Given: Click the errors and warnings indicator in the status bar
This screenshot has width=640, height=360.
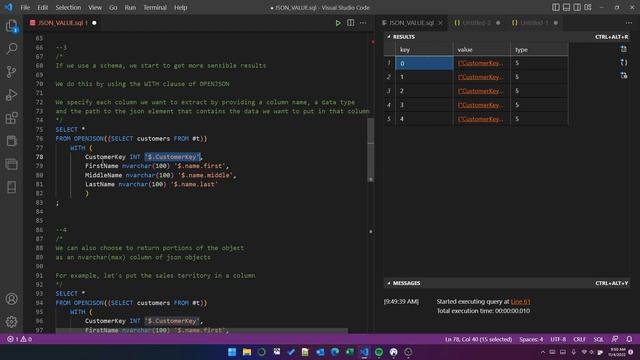Looking at the screenshot, I should point(19,339).
